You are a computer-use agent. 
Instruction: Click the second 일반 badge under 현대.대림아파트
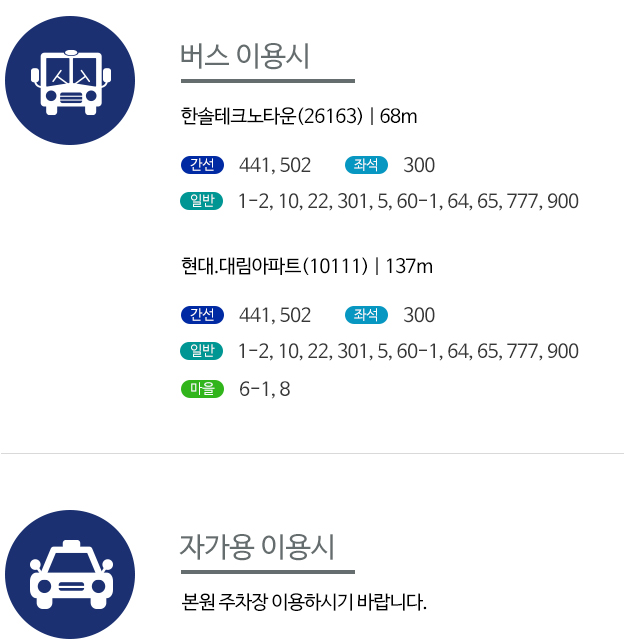click(203, 351)
